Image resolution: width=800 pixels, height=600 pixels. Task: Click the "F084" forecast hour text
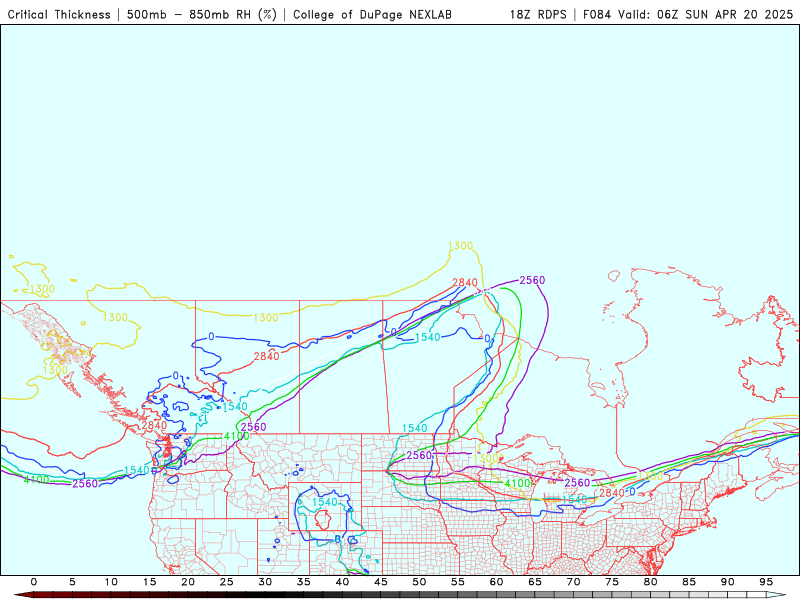(x=597, y=15)
